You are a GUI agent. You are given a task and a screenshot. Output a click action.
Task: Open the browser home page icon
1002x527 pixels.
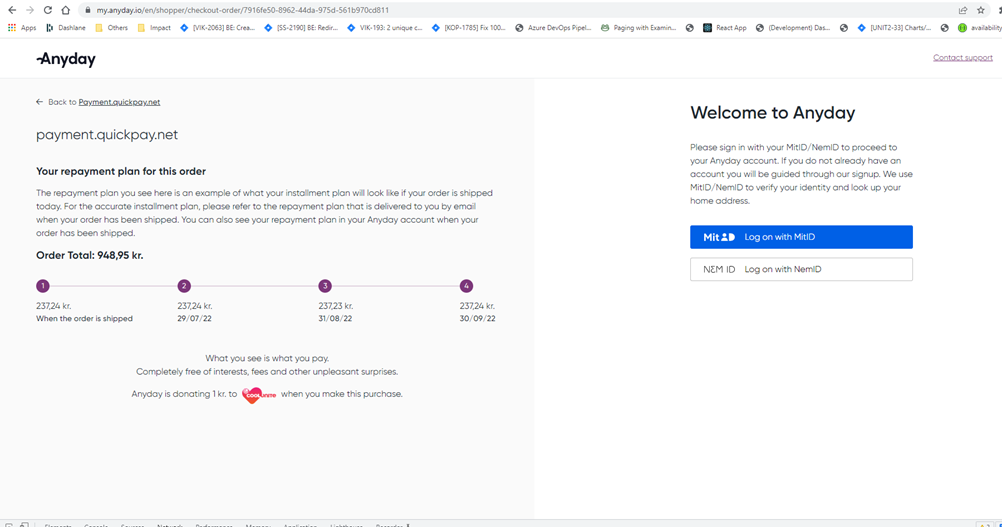[65, 10]
